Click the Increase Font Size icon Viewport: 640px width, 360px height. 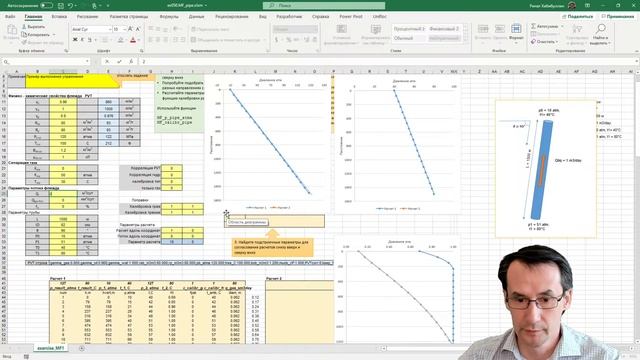(130, 29)
